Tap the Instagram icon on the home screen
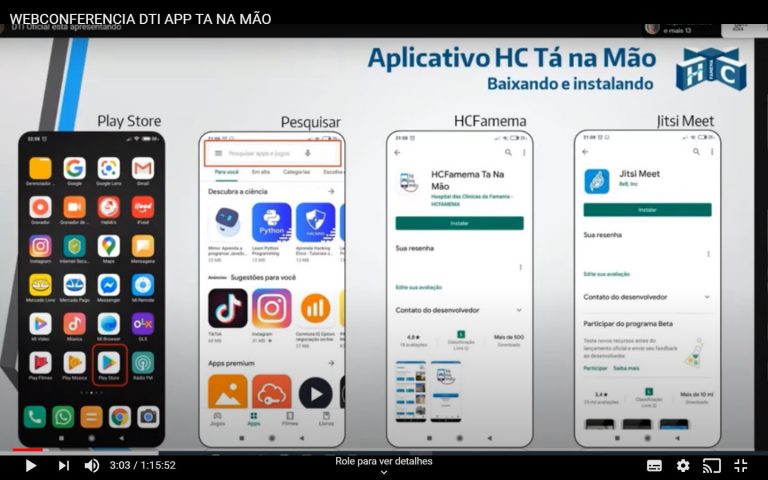Image resolution: width=768 pixels, height=480 pixels. 40,246
